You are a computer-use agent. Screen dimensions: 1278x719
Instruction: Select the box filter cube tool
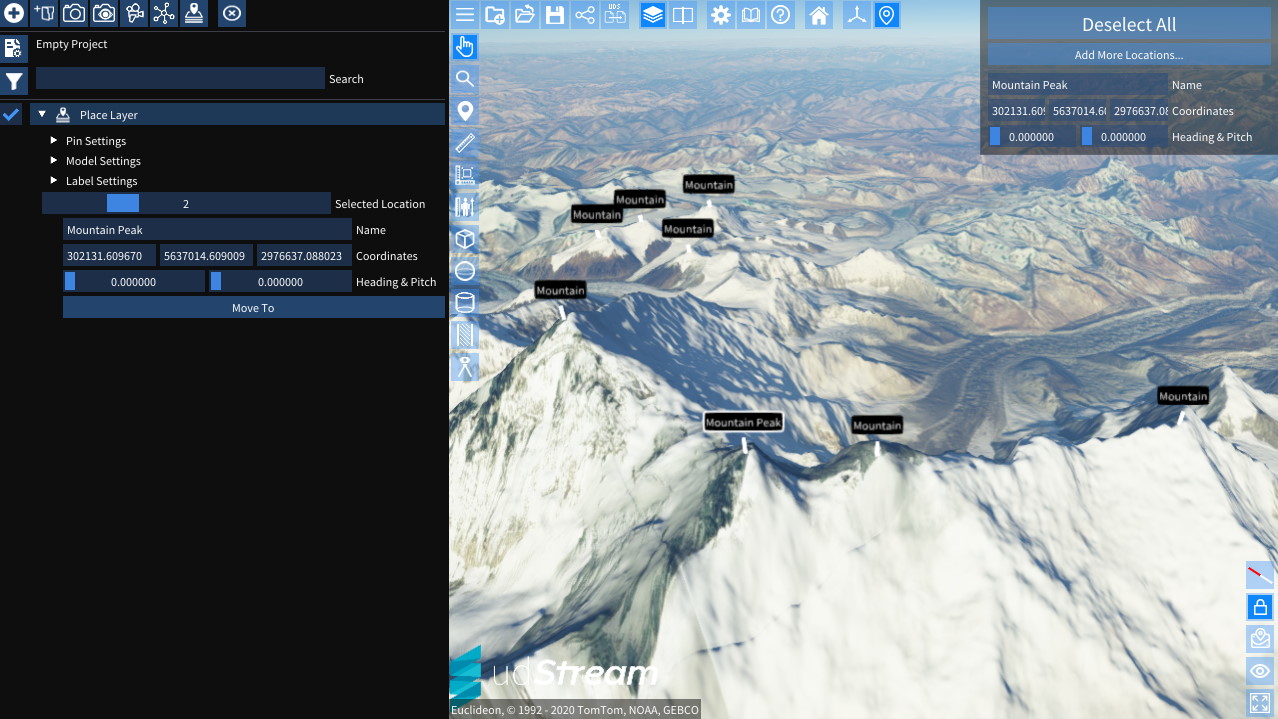(x=465, y=239)
